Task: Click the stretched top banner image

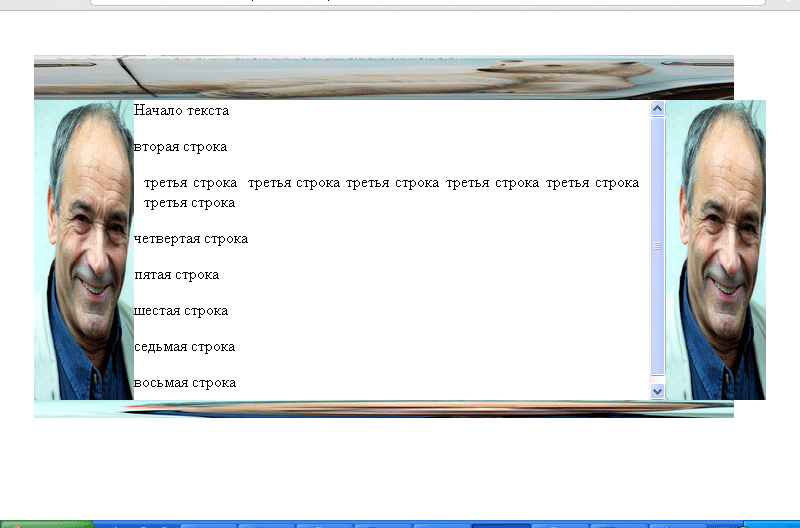Action: [384, 77]
